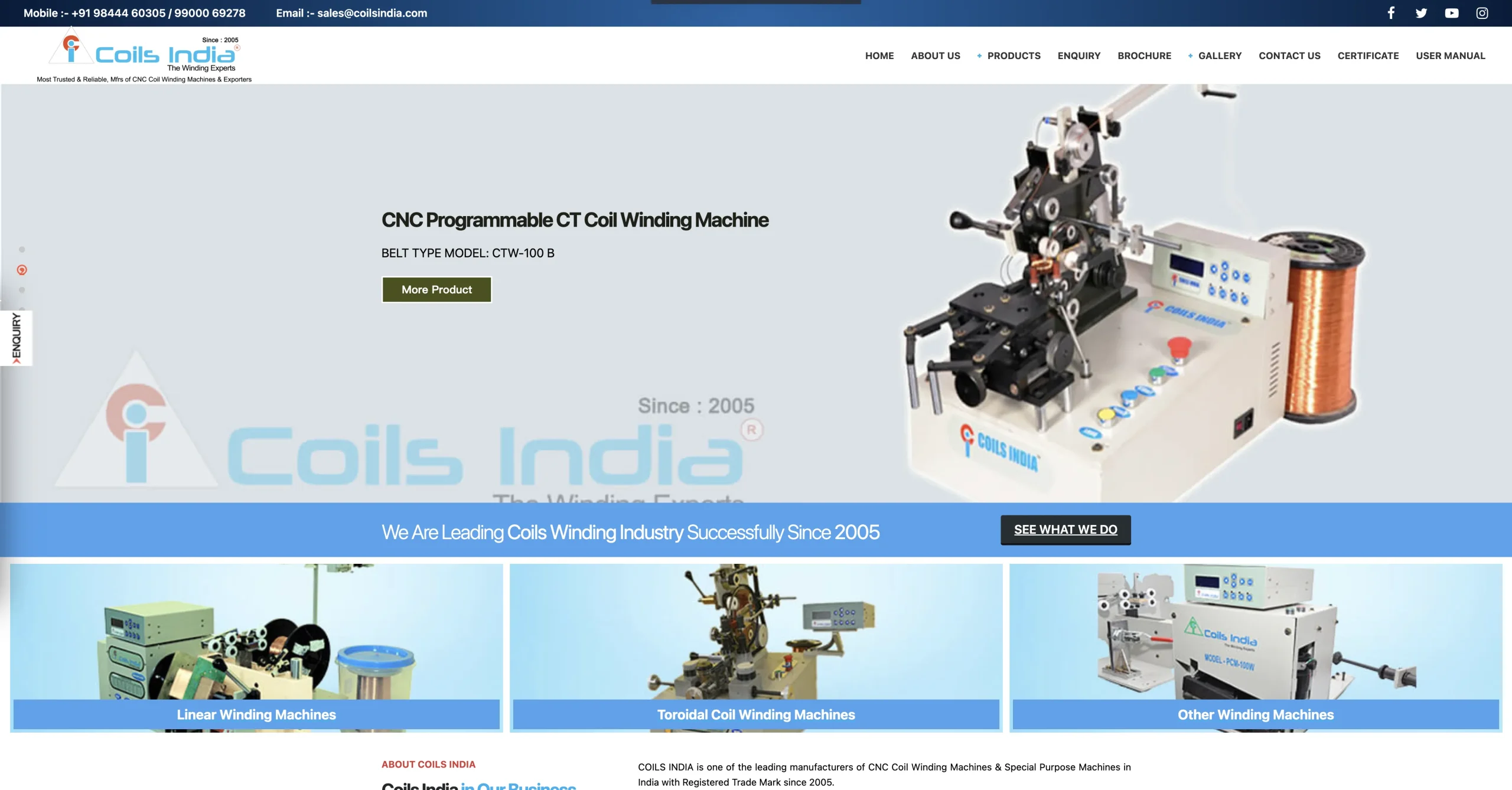The image size is (1512, 790).
Task: Open the Twitter profile icon
Action: pos(1421,13)
